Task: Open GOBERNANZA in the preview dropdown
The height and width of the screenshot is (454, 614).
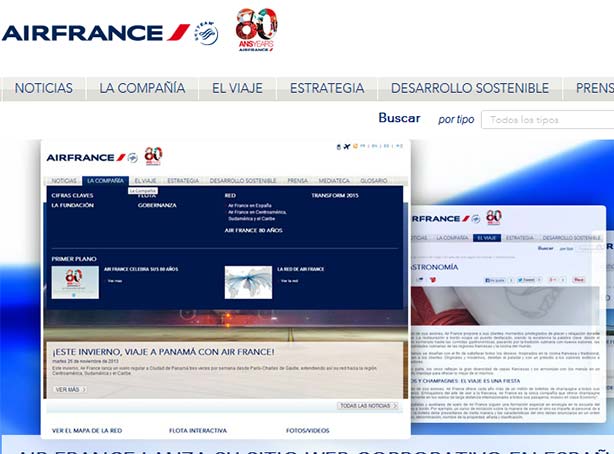Action: point(157,205)
